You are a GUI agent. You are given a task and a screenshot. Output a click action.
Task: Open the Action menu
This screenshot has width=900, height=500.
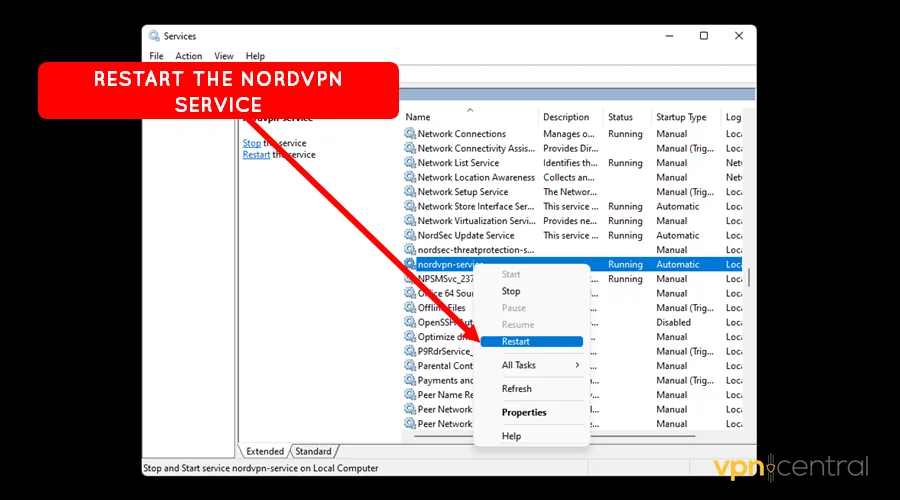[x=189, y=56]
